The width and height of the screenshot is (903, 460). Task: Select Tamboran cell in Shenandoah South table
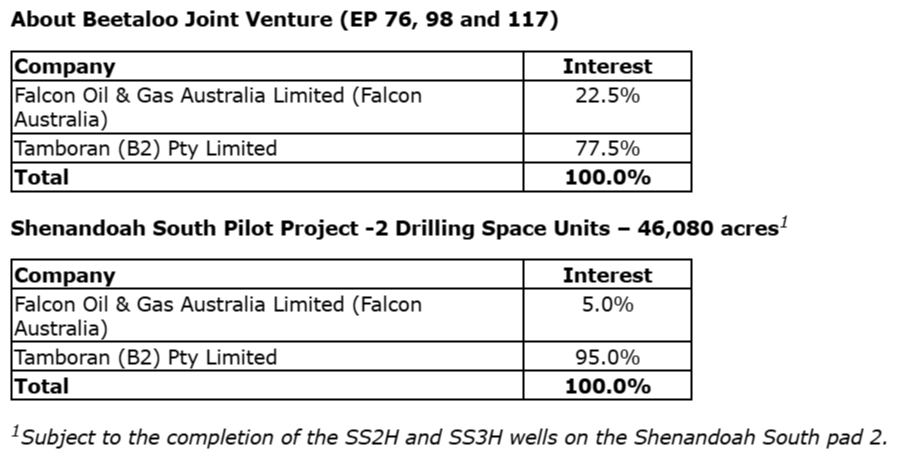tap(145, 357)
